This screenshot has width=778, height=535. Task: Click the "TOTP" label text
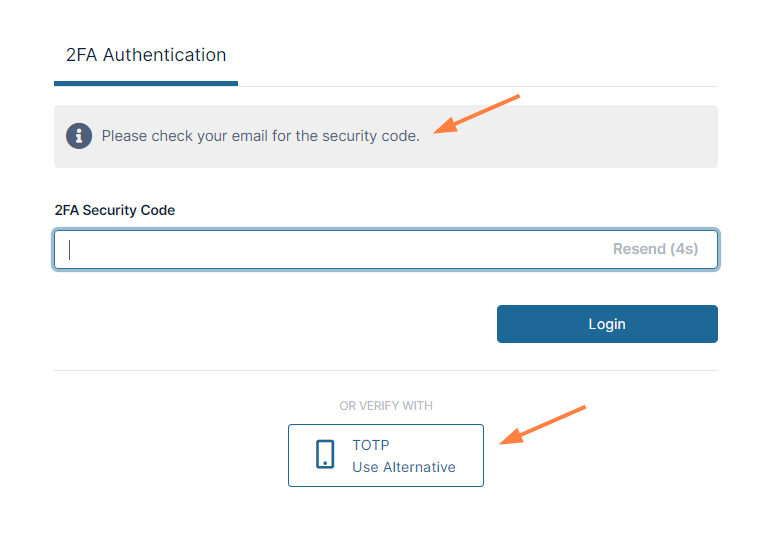click(x=370, y=445)
